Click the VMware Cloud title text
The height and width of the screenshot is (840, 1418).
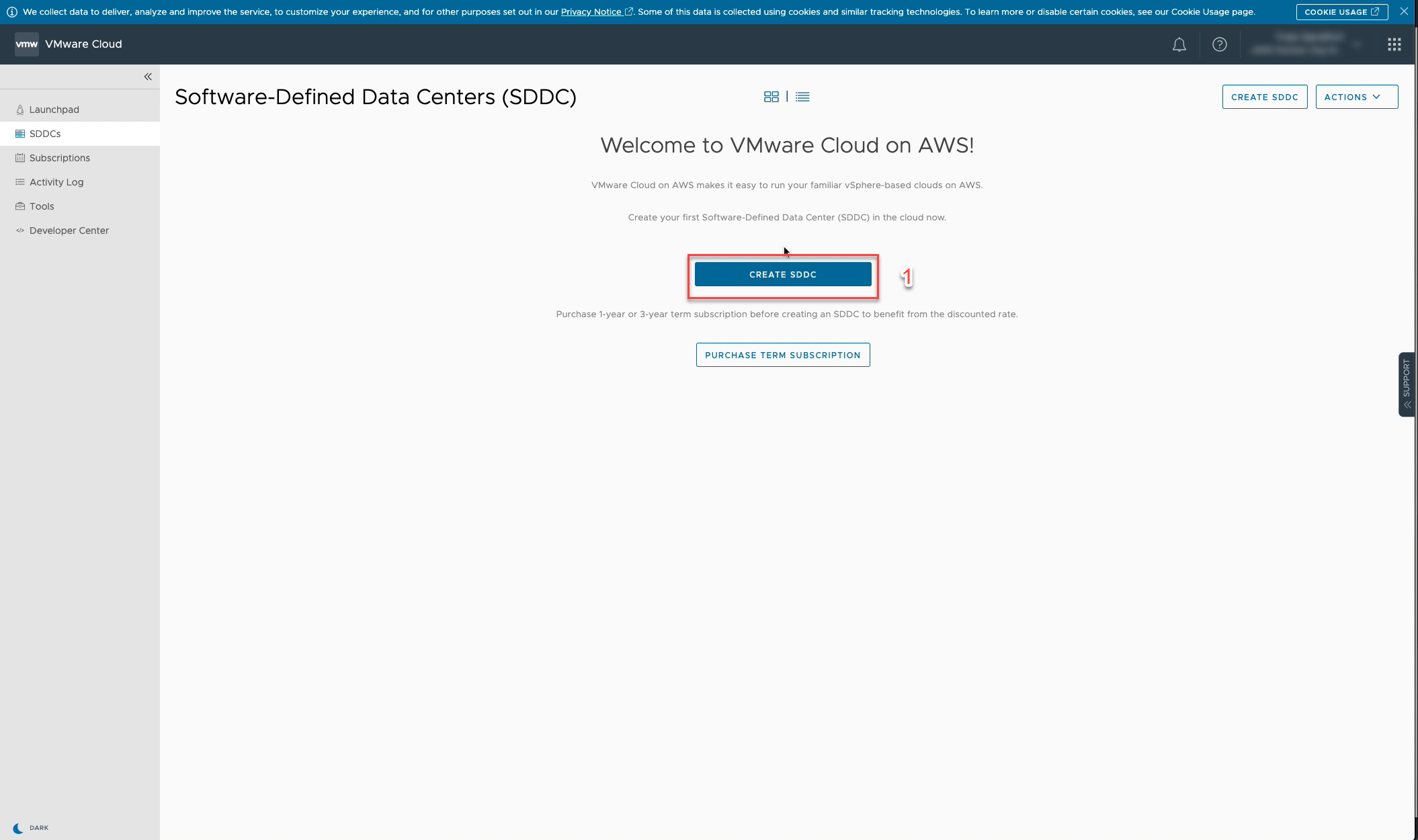pos(83,44)
